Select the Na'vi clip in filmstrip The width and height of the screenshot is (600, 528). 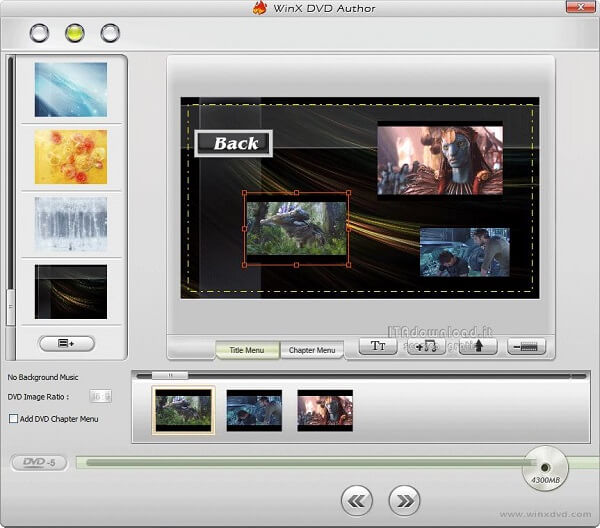pyautogui.click(x=325, y=411)
